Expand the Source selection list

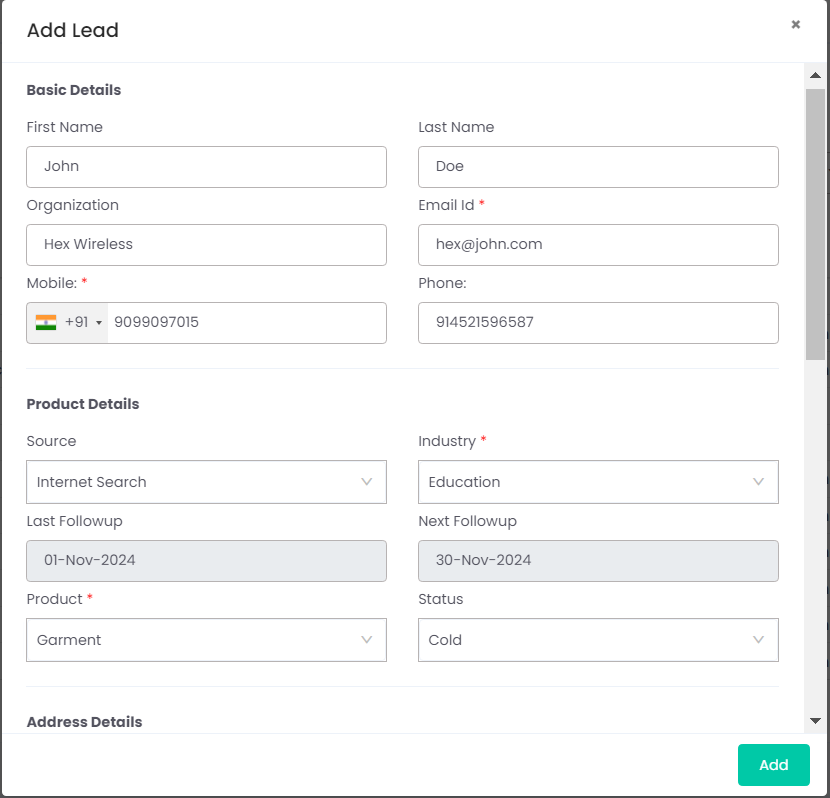pos(206,482)
